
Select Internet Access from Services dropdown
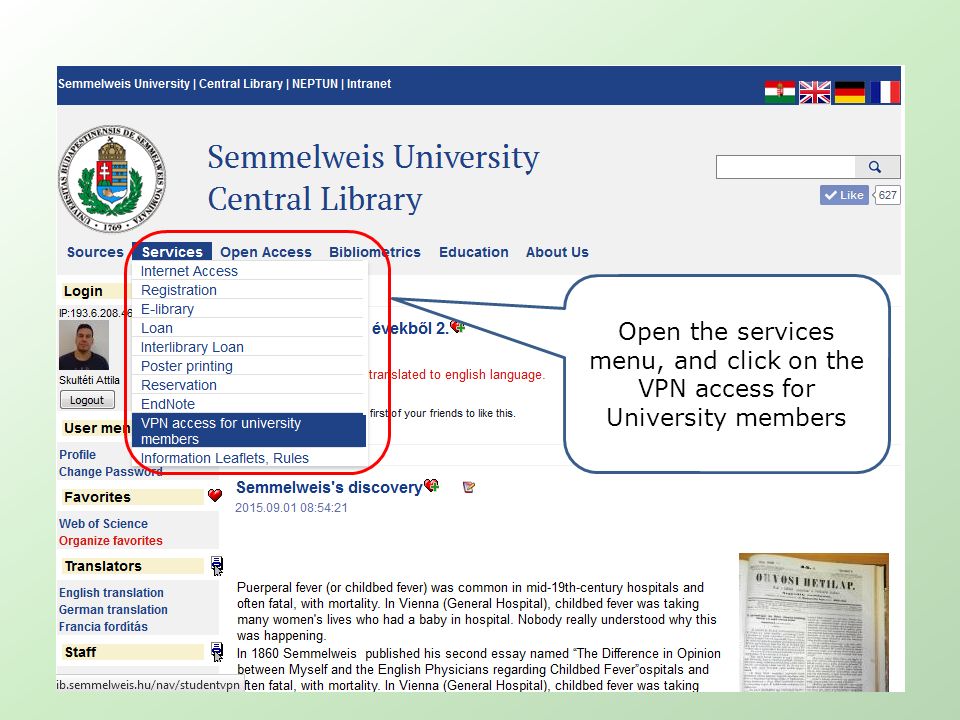tap(249, 271)
